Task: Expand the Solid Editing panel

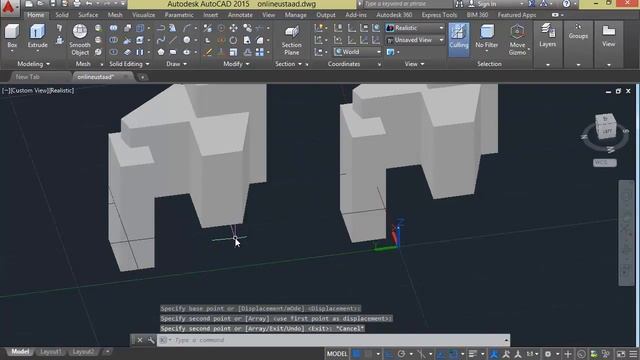Action: 129,64
